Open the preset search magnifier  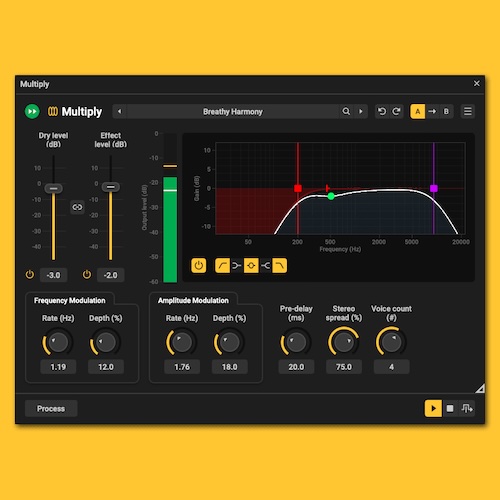(346, 111)
